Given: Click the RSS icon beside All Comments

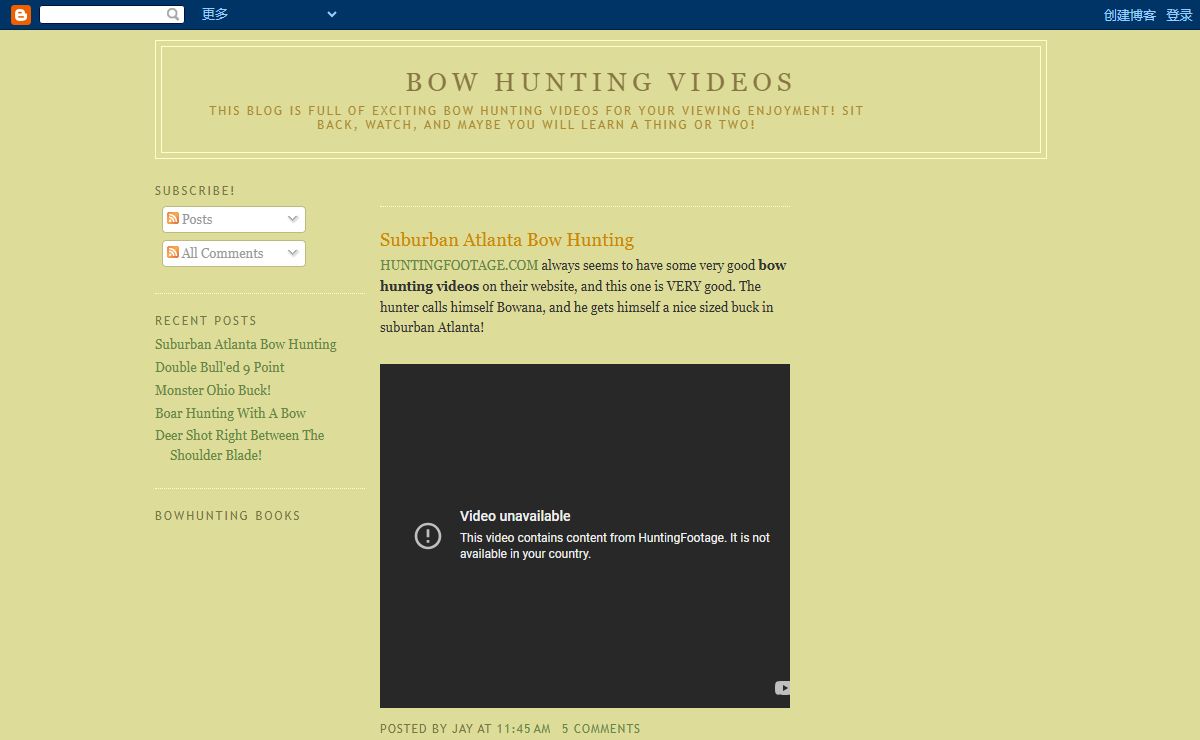Looking at the screenshot, I should pos(173,252).
